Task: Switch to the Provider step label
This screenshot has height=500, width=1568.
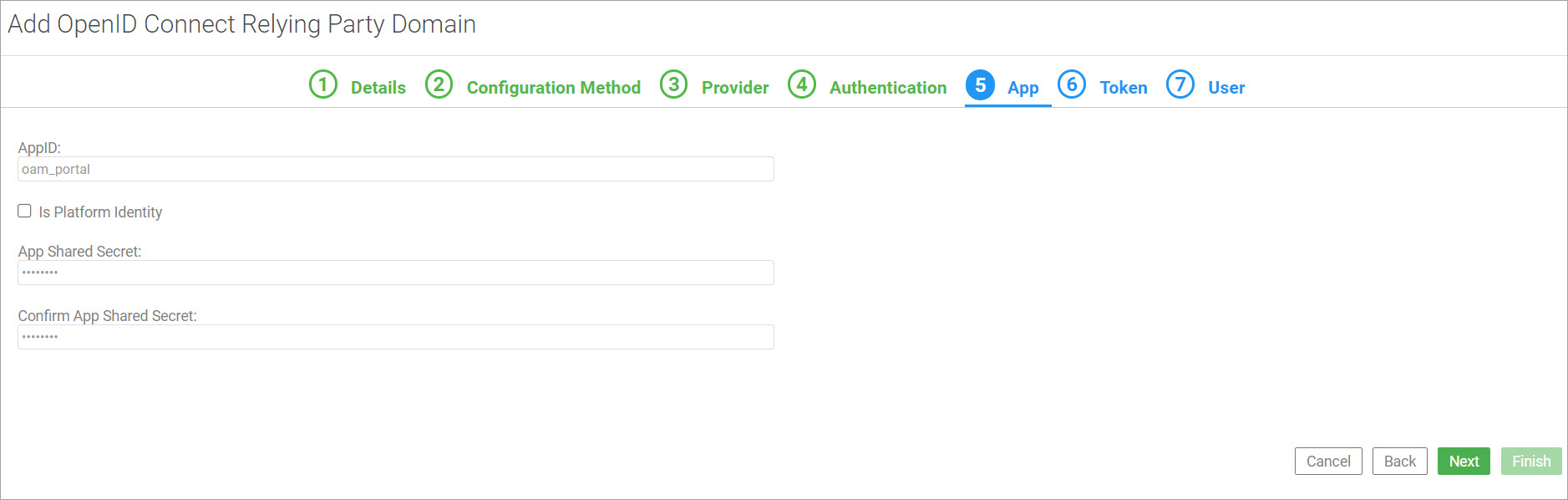Action: (x=735, y=88)
